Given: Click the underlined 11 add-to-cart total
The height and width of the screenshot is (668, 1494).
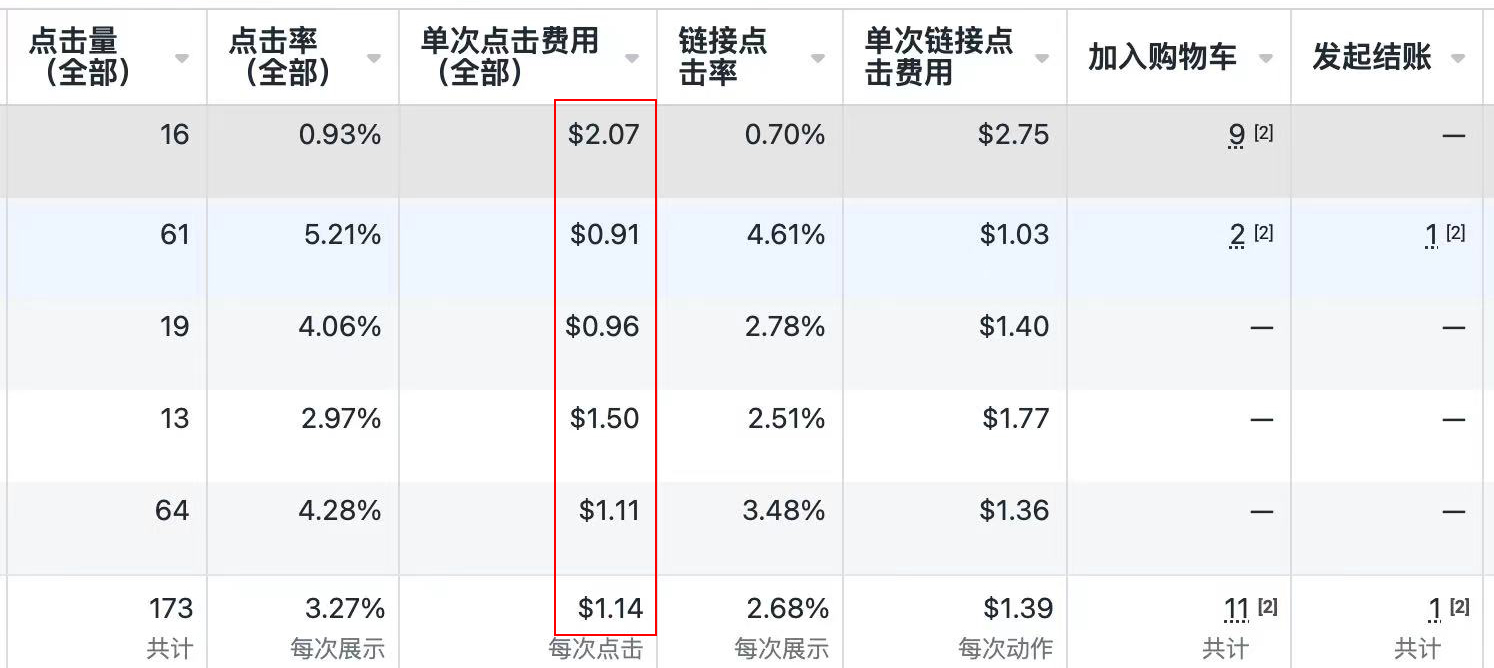Looking at the screenshot, I should click(x=1237, y=608).
